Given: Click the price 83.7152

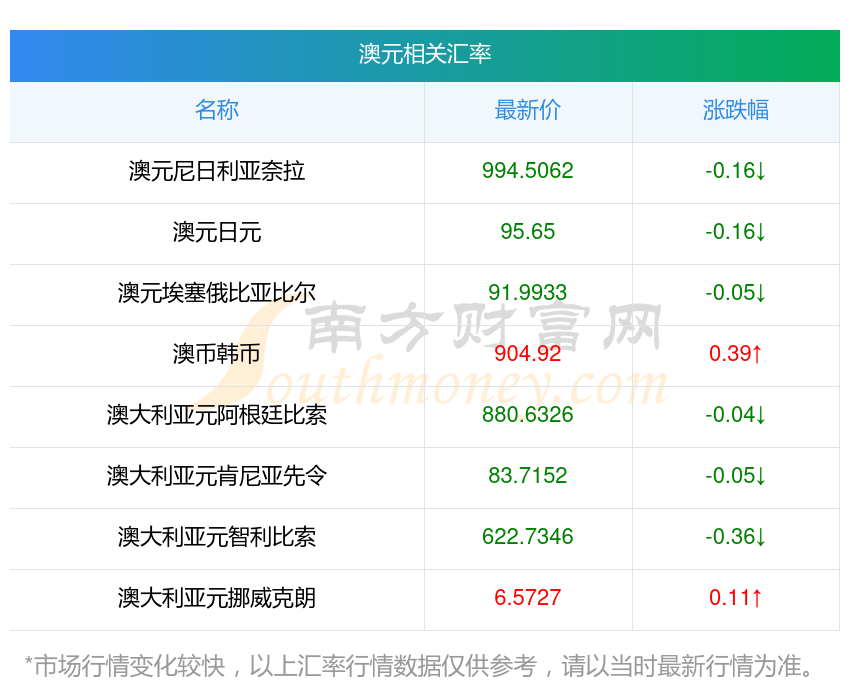Looking at the screenshot, I should pyautogui.click(x=527, y=476).
